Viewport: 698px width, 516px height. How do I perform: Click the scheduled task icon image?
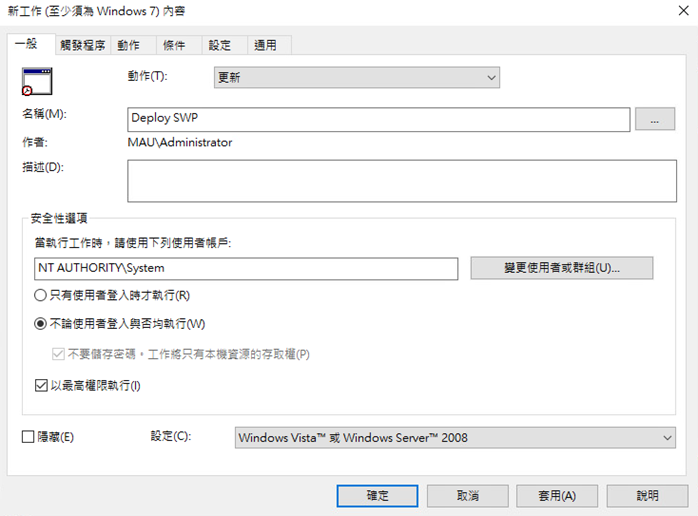36,82
